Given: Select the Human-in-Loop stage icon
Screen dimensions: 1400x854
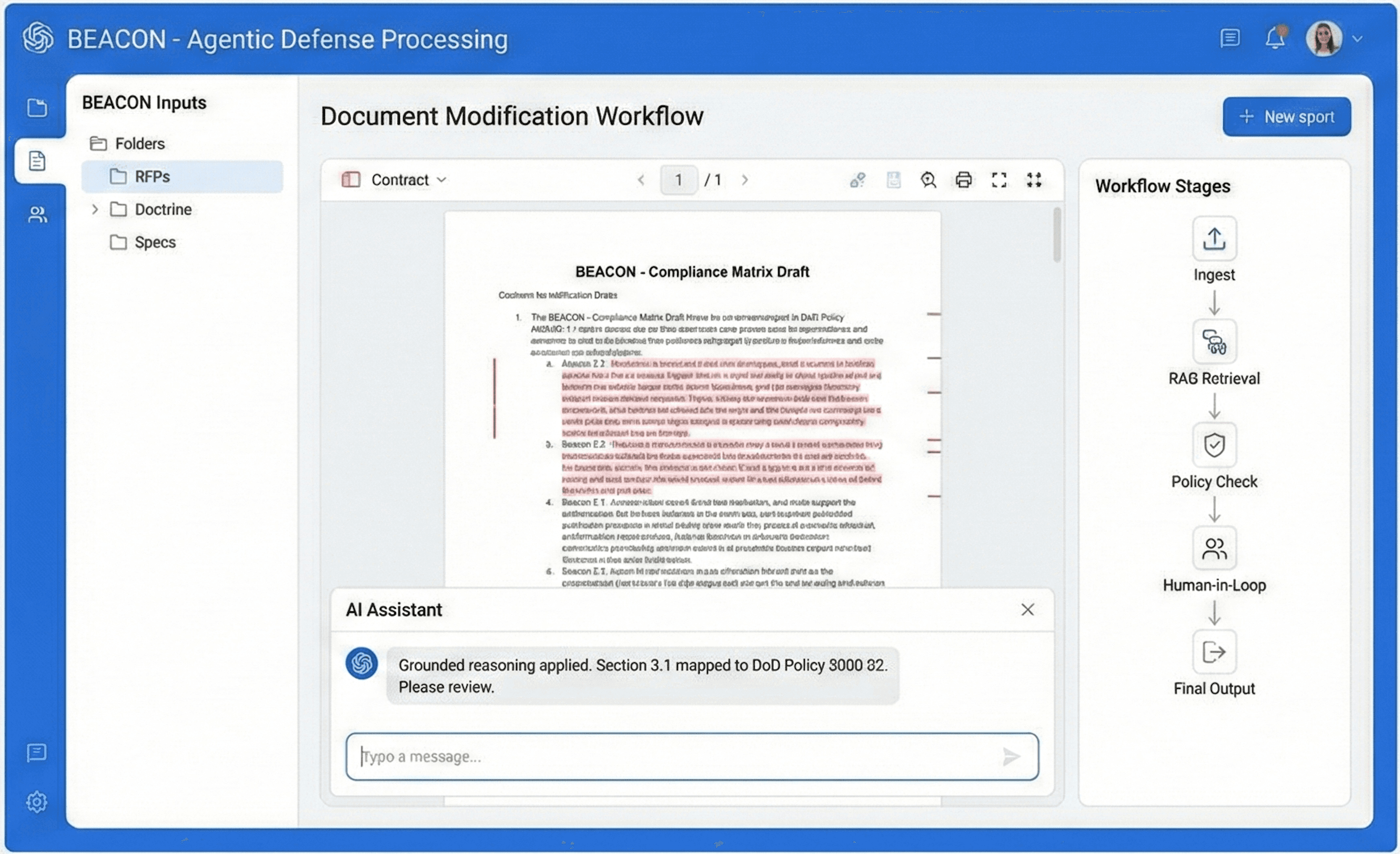Looking at the screenshot, I should (x=1215, y=548).
